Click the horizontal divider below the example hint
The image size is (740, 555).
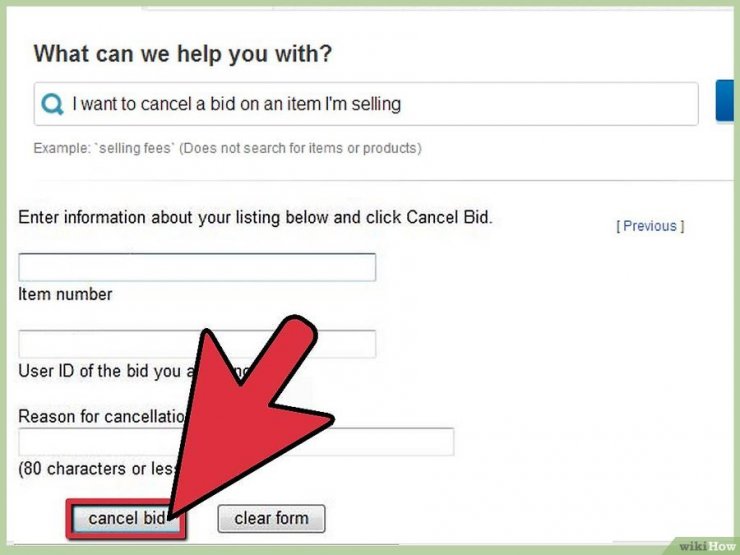point(370,180)
